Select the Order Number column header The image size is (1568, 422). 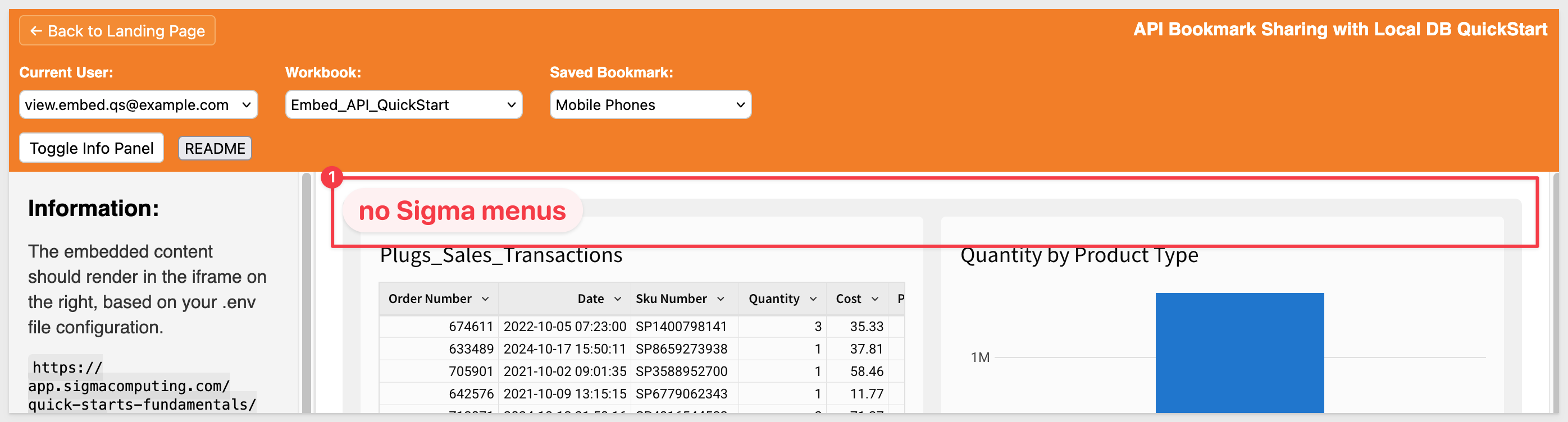(439, 299)
